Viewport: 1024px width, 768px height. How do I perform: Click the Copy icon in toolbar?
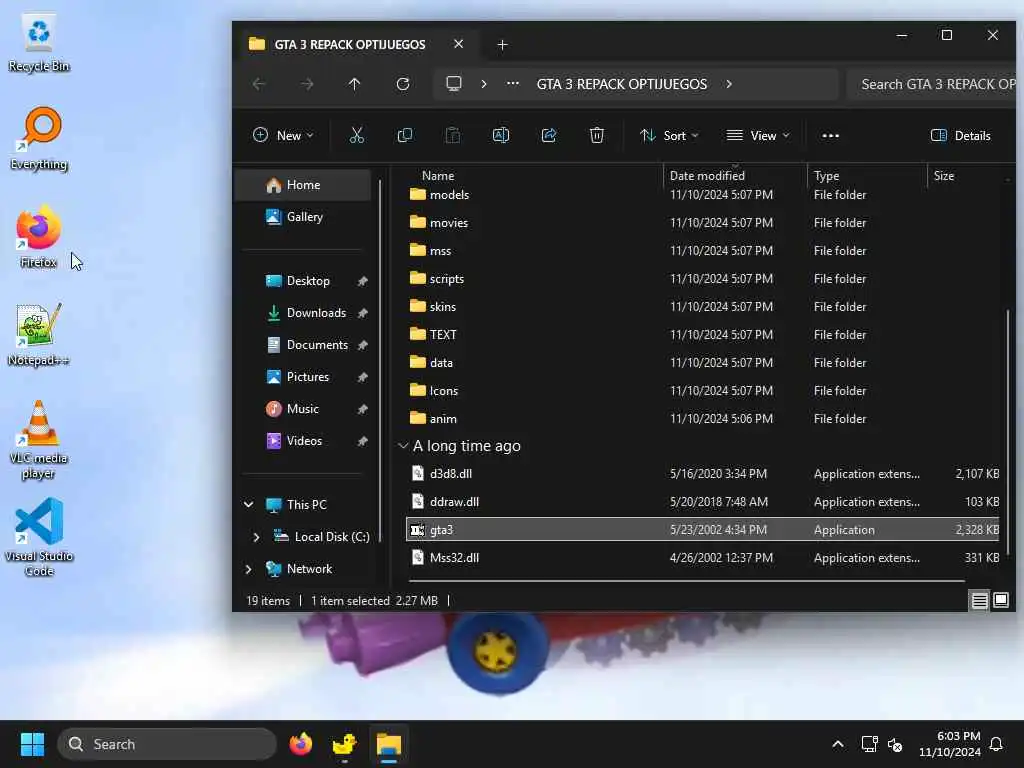(405, 135)
